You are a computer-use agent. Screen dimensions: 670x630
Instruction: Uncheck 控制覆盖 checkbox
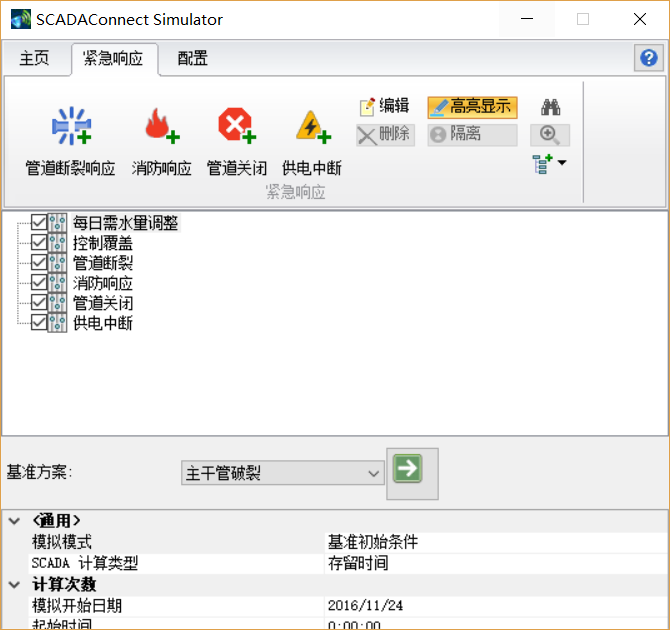tap(39, 243)
